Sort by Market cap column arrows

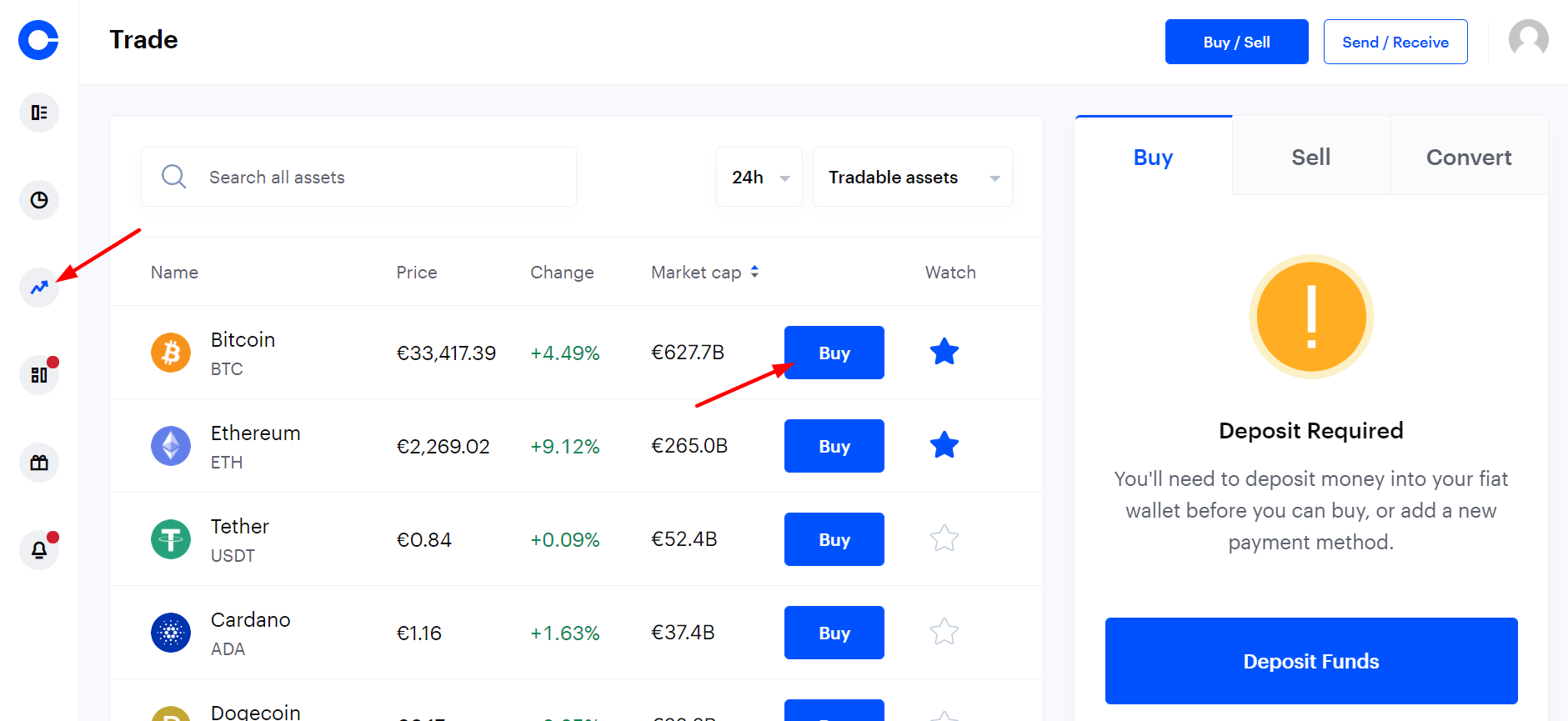pos(754,272)
